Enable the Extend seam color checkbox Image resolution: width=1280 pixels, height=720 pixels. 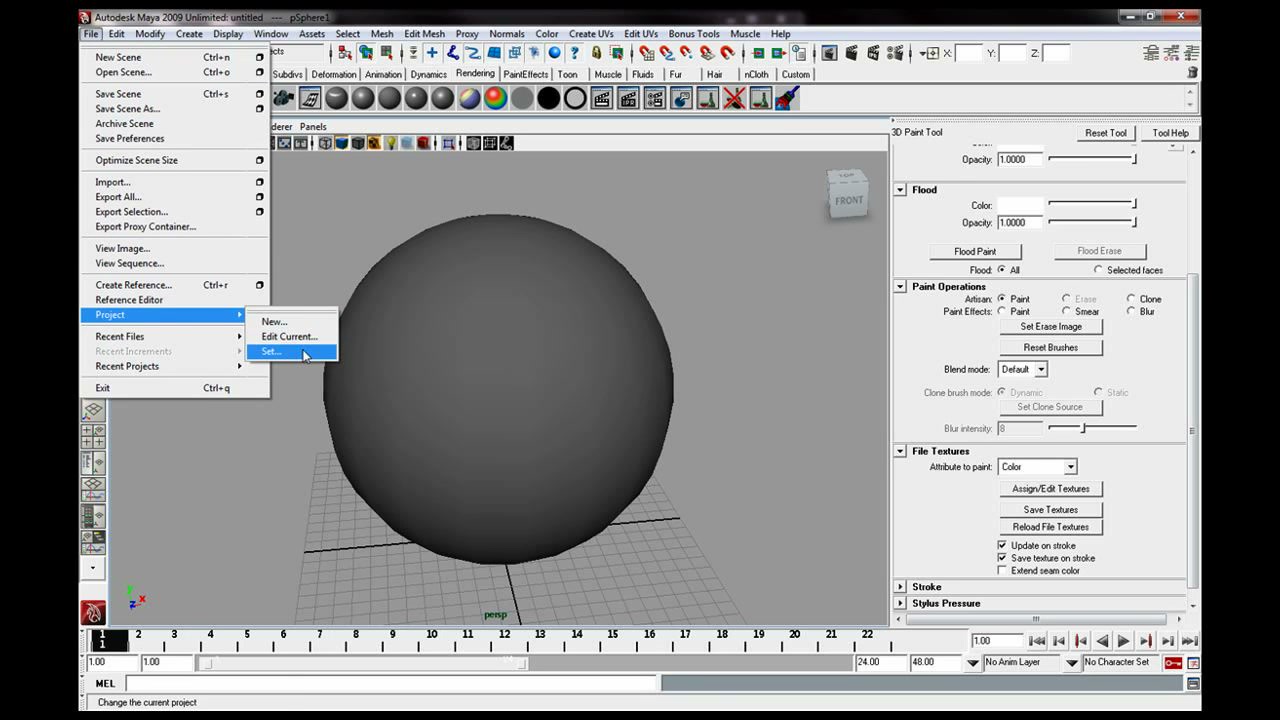[x=1002, y=570]
